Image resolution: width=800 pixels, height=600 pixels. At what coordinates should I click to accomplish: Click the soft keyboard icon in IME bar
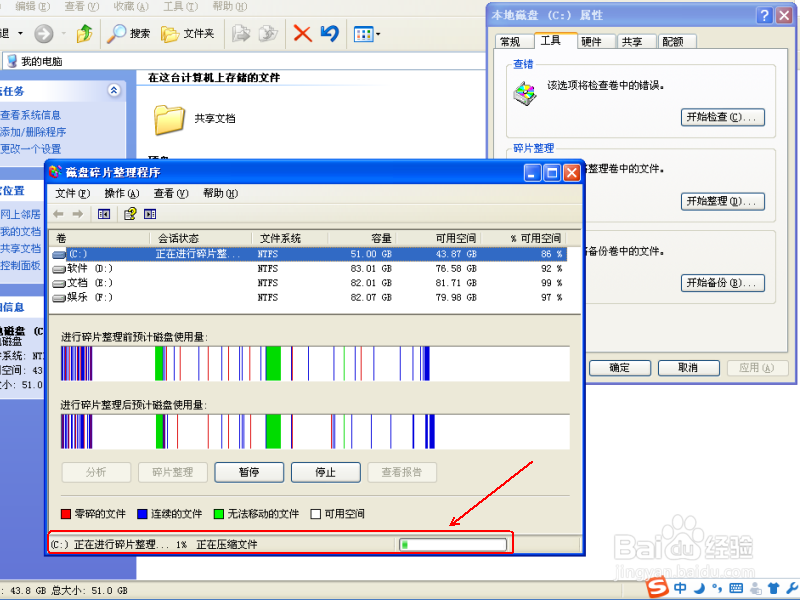736,588
